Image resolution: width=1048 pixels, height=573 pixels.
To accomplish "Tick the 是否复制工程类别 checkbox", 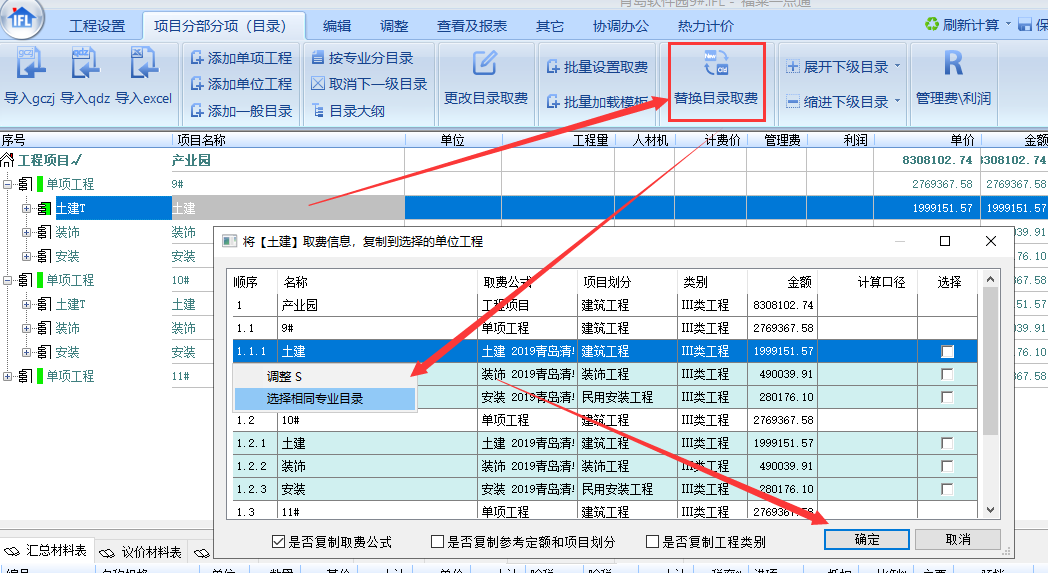I will (x=653, y=542).
